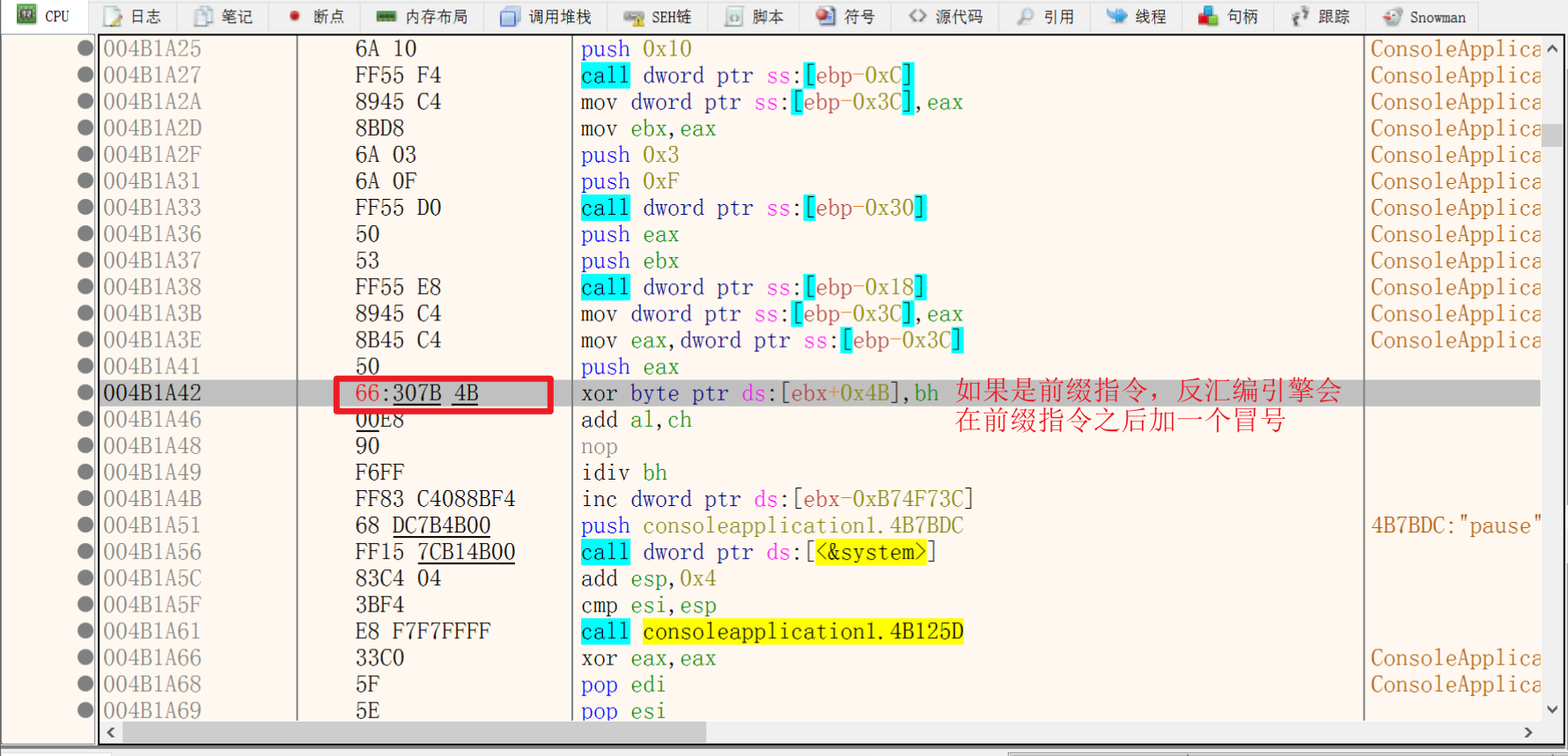Image resolution: width=1568 pixels, height=756 pixels.
Task: Switch to the CPU tab
Action: click(x=44, y=17)
